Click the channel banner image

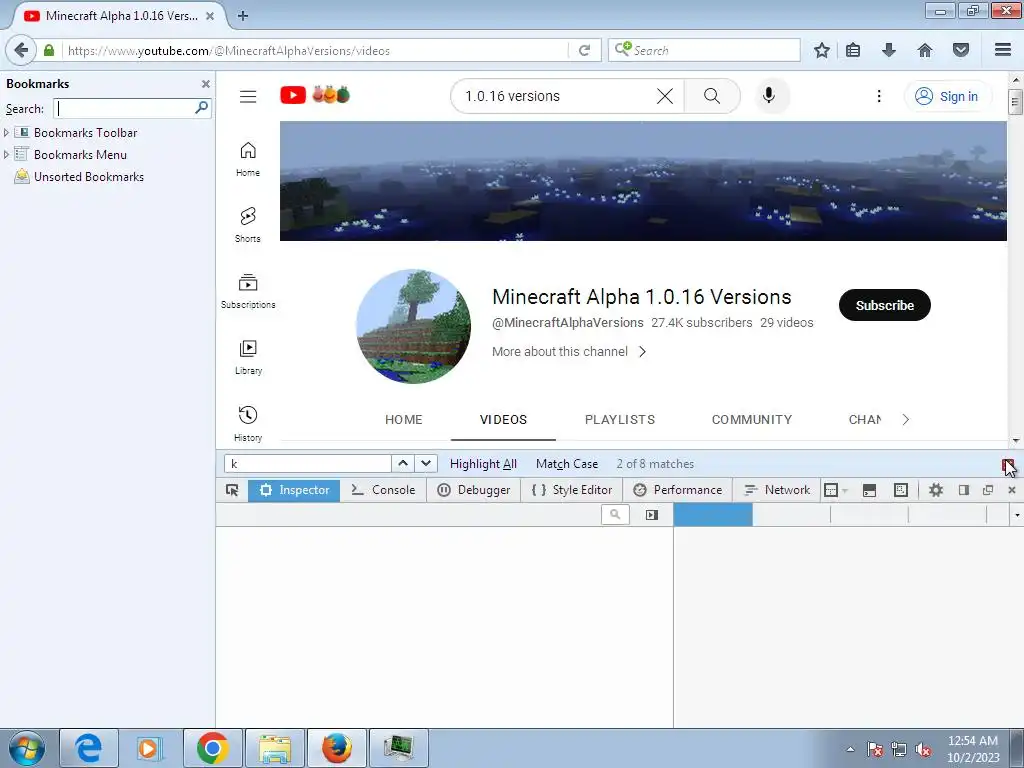[x=643, y=181]
